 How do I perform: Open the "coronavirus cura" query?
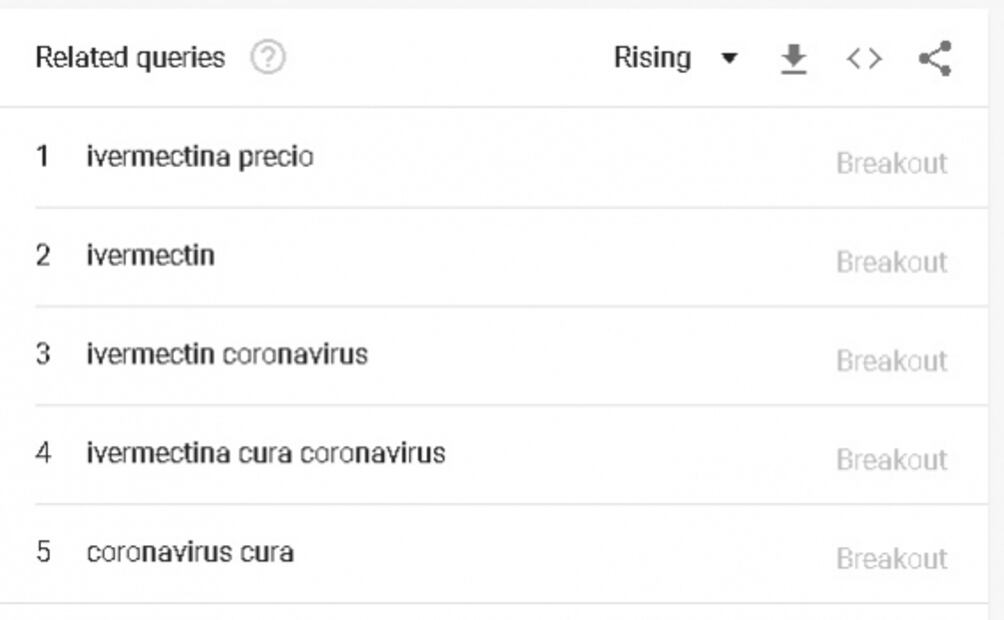(190, 552)
